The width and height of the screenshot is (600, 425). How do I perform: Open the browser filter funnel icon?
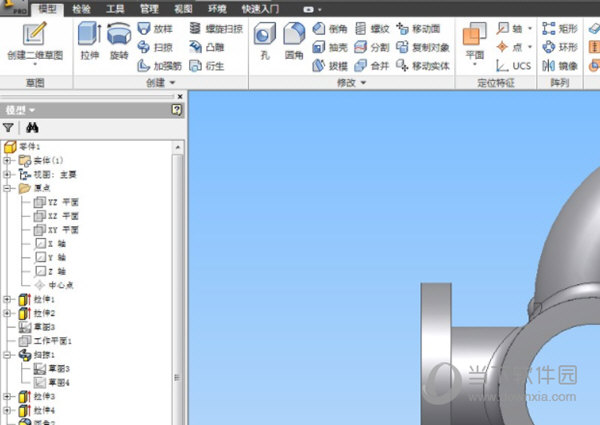pos(8,127)
